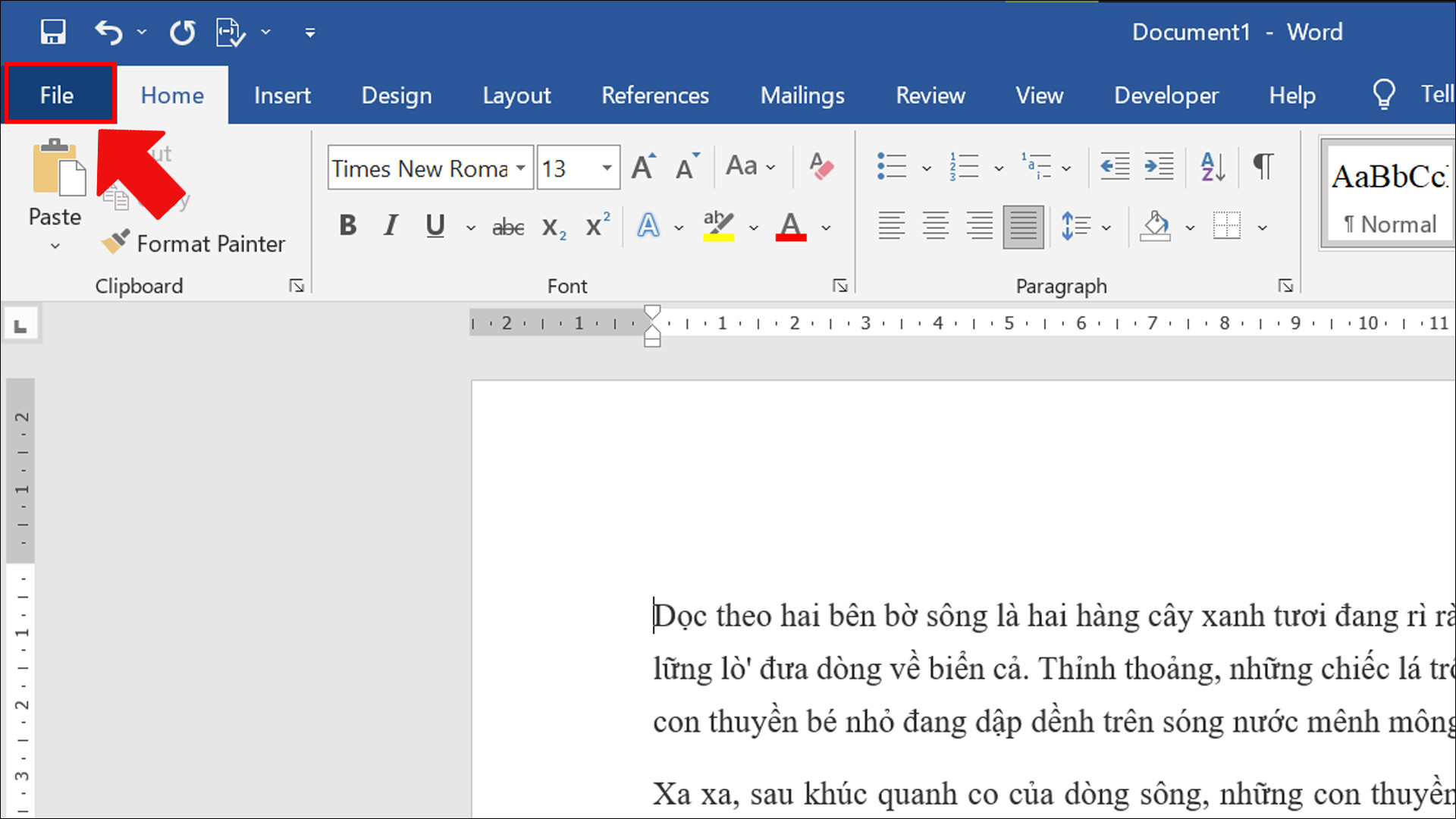The image size is (1456, 819).
Task: Click Increase Indent icon
Action: click(x=1159, y=166)
